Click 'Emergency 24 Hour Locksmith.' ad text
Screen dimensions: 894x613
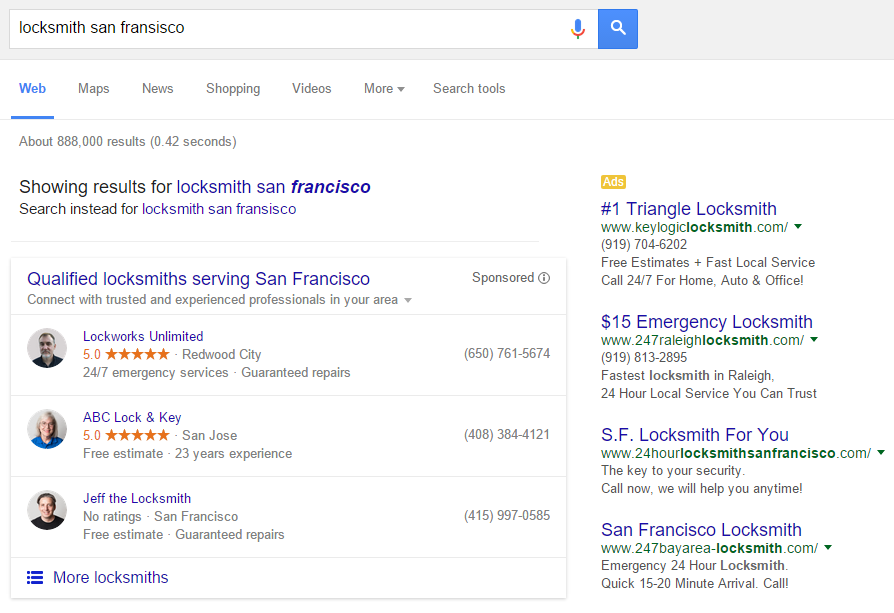694,566
